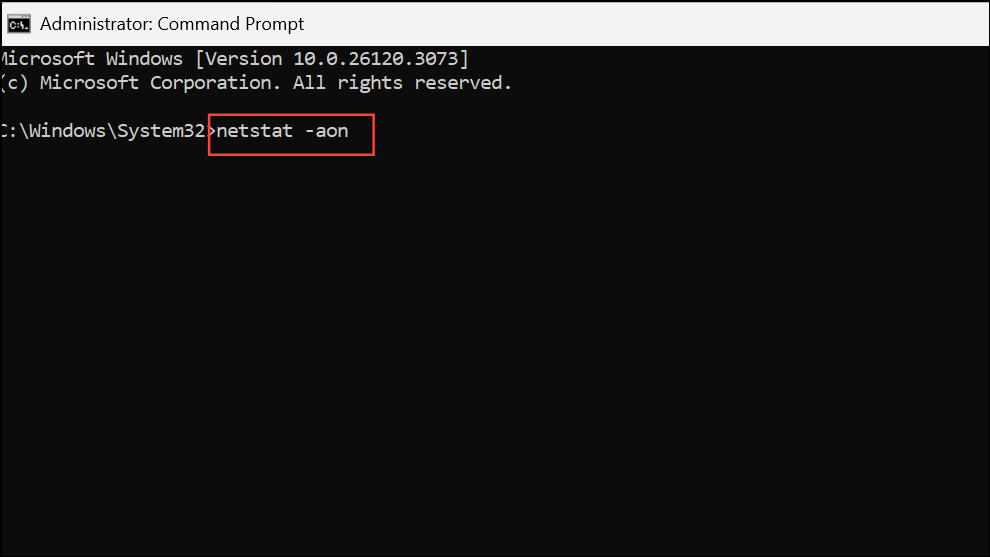Click the word "All" in the copyright line
Viewport: 990px width, 557px height.
309,83
